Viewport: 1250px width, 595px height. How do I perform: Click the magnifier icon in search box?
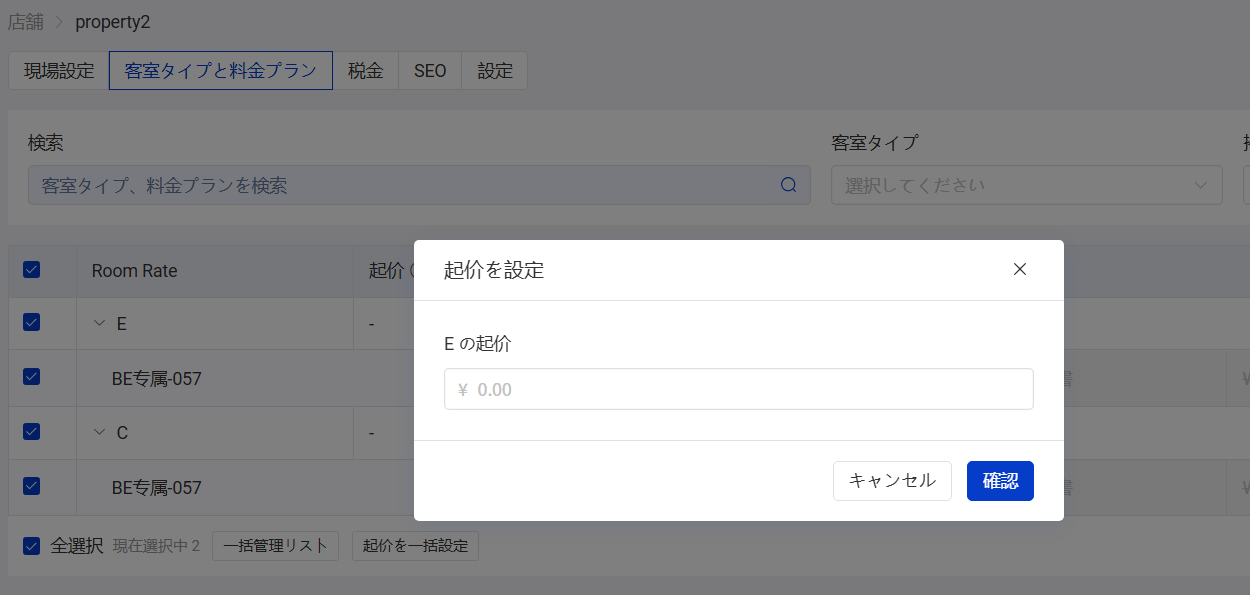pyautogui.click(x=788, y=185)
